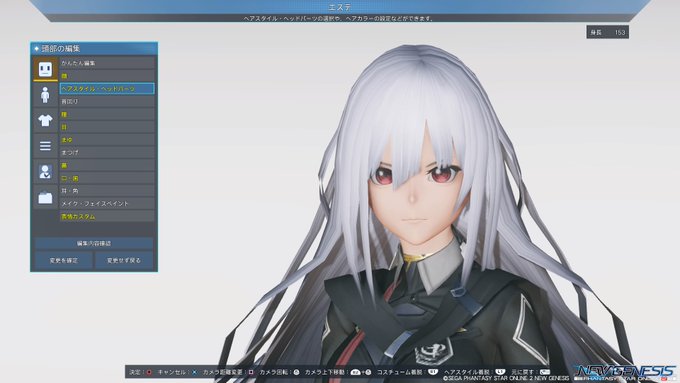Select かんたん編集 menu entry
680x383 pixels.
click(x=107, y=63)
